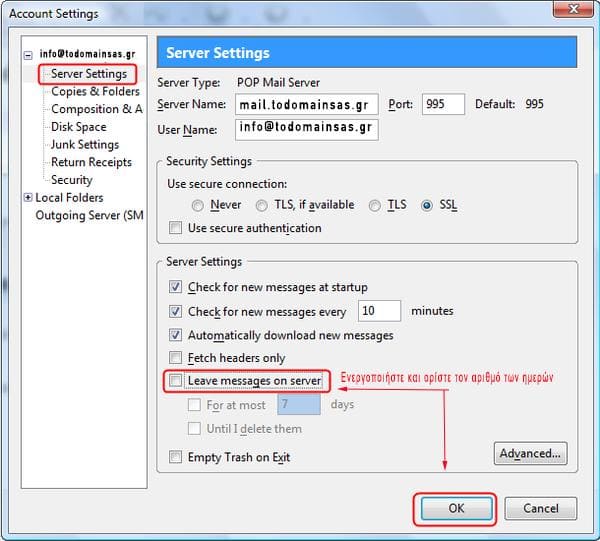Open the Advanced... server options
The width and height of the screenshot is (600, 541).
[530, 454]
